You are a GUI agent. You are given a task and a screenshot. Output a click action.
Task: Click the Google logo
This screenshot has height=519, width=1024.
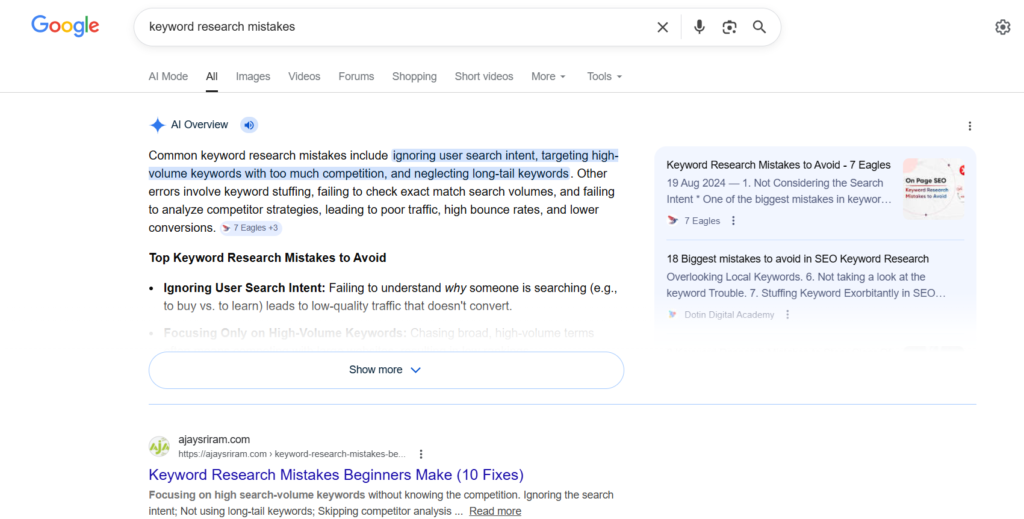pos(65,26)
